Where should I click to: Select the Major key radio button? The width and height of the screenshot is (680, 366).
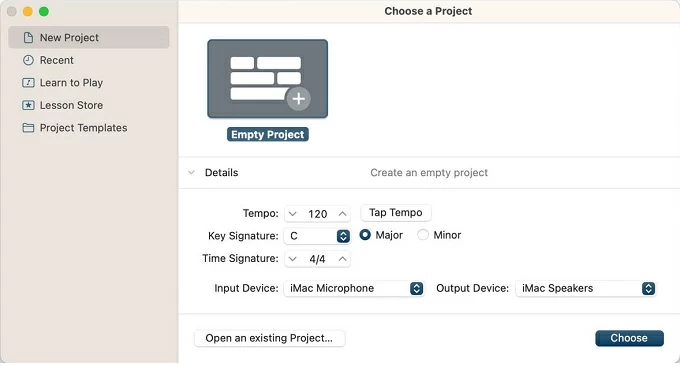[365, 235]
